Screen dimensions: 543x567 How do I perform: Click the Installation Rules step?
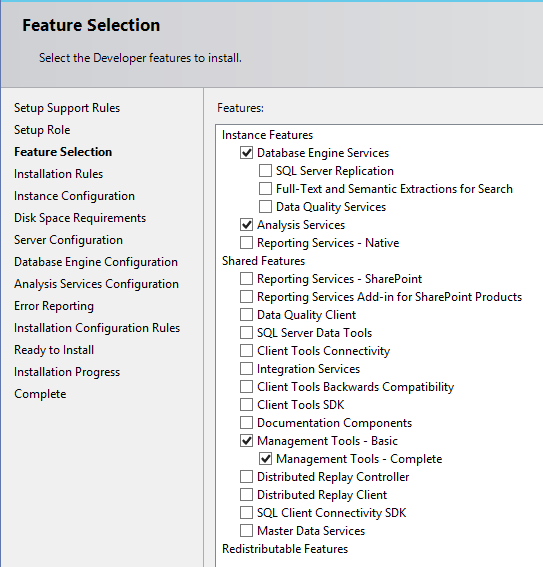[59, 174]
